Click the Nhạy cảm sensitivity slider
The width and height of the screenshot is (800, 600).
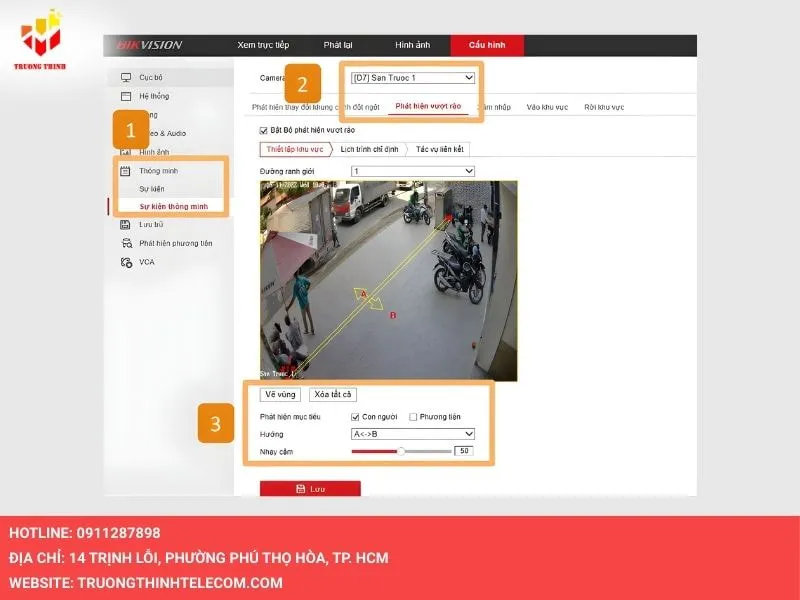tap(401, 451)
